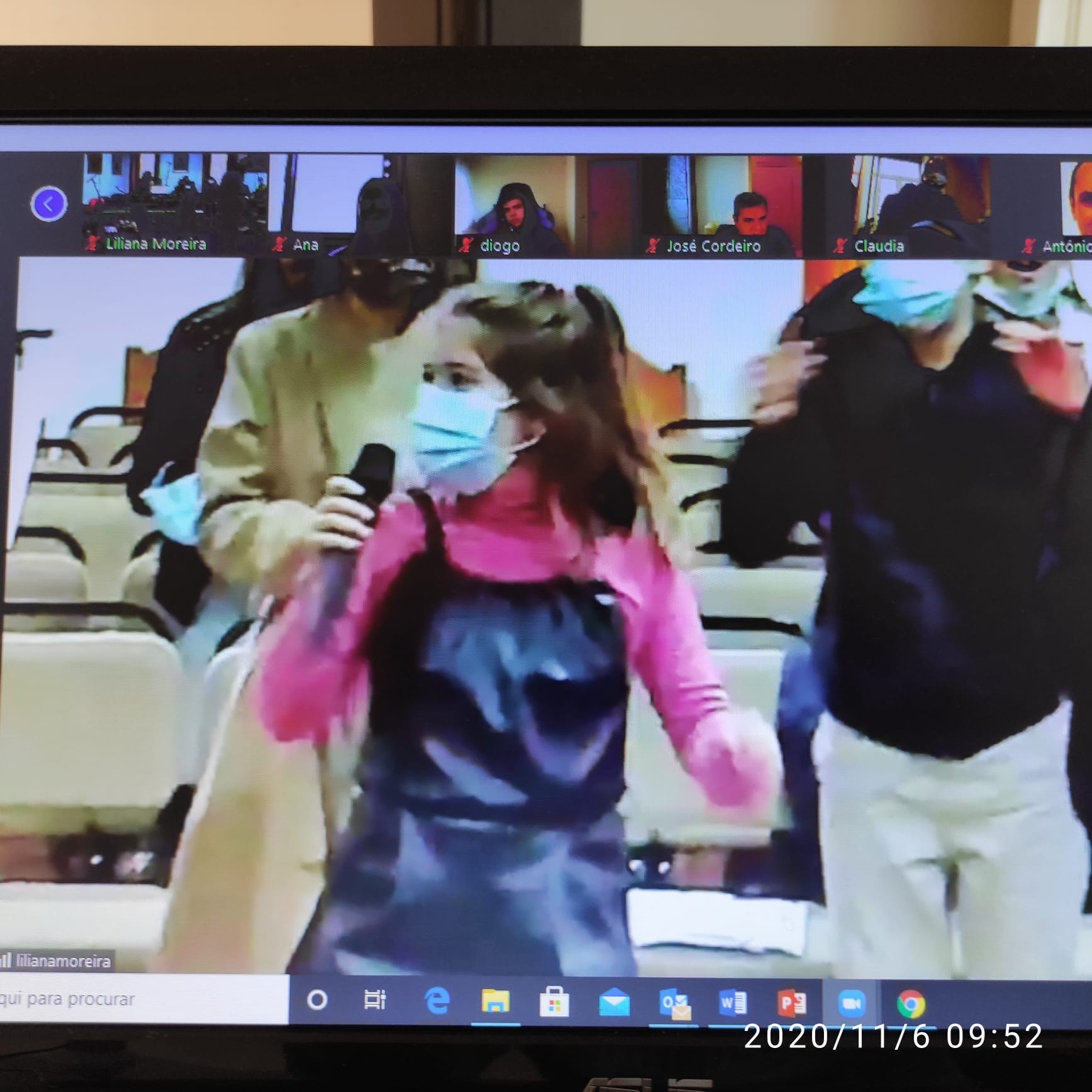
Task: Click the lilianamoreira speaker name label
Action: pos(57,961)
